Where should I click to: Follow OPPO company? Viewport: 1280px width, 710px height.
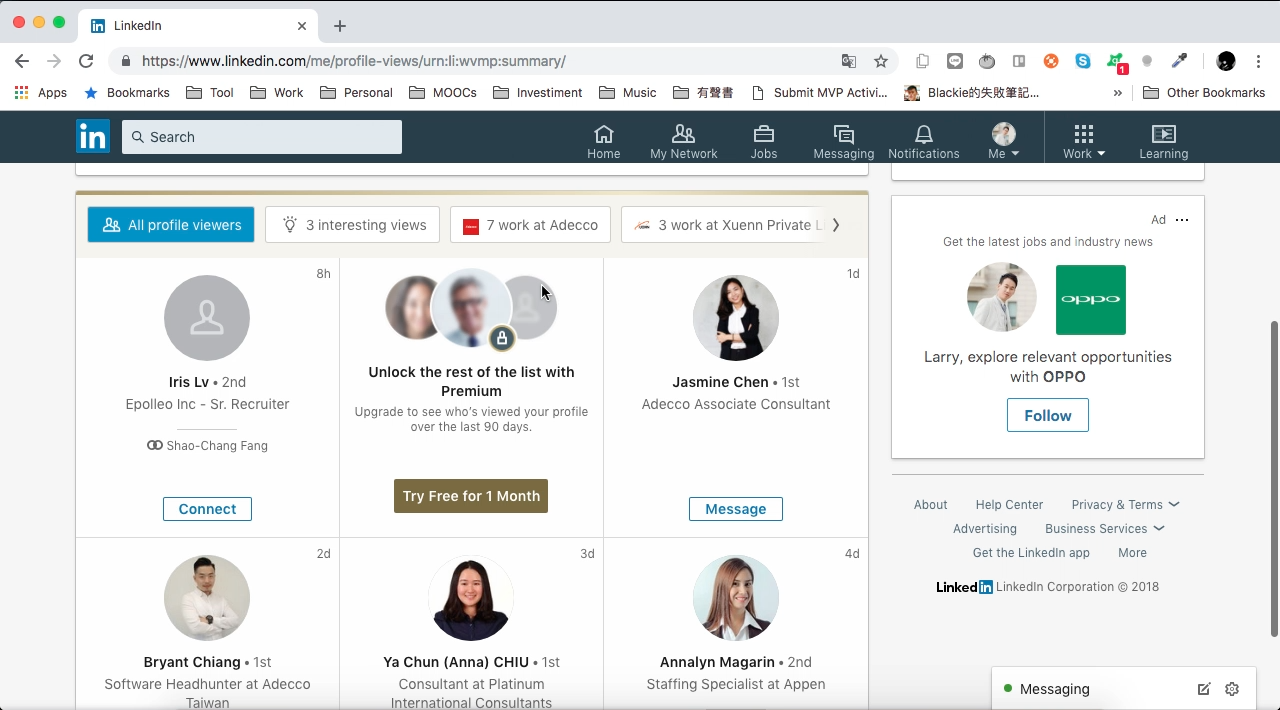(x=1048, y=415)
